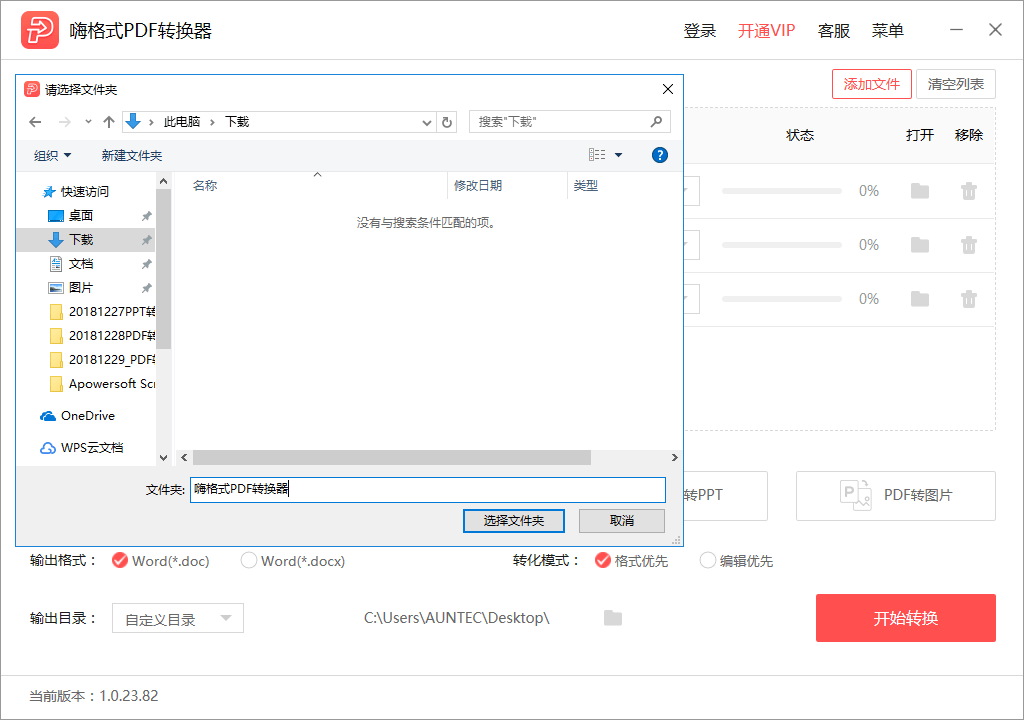Click the 开始转换 button
1024x720 pixels.
click(x=905, y=618)
